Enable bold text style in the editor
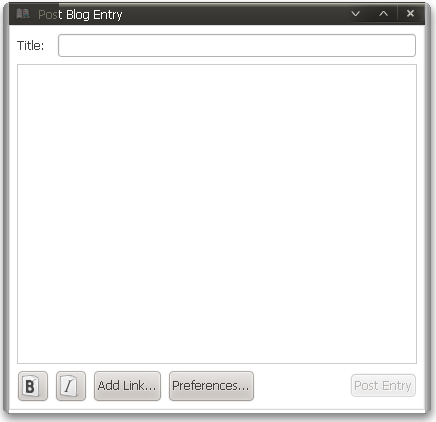 pyautogui.click(x=33, y=386)
